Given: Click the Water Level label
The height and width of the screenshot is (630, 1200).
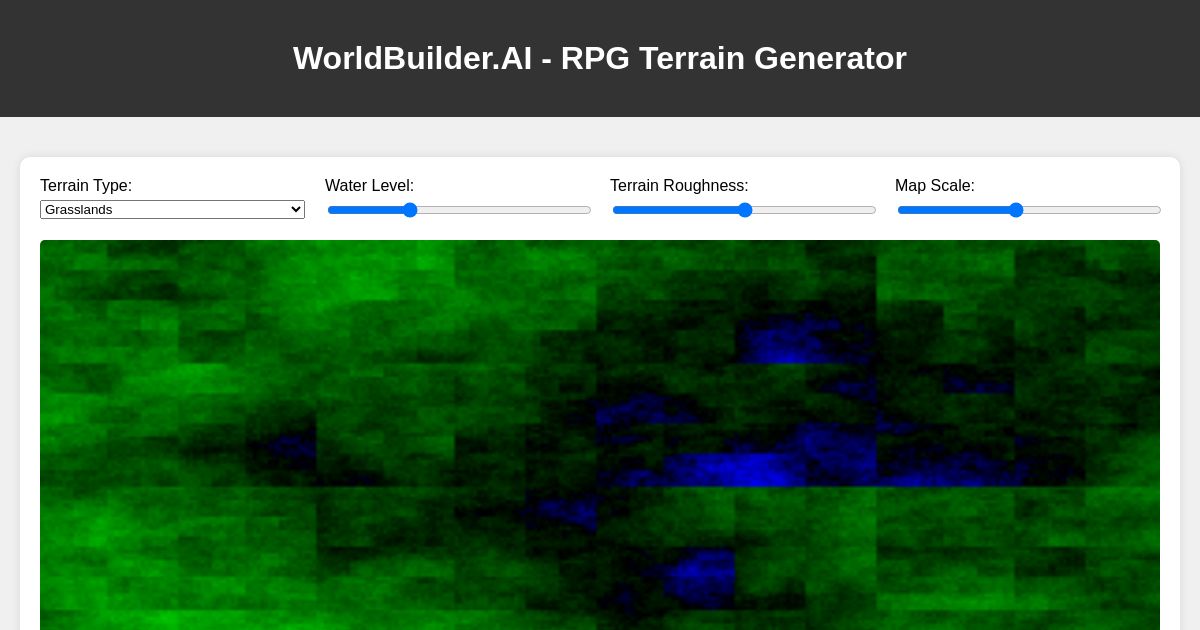Looking at the screenshot, I should click(x=370, y=186).
